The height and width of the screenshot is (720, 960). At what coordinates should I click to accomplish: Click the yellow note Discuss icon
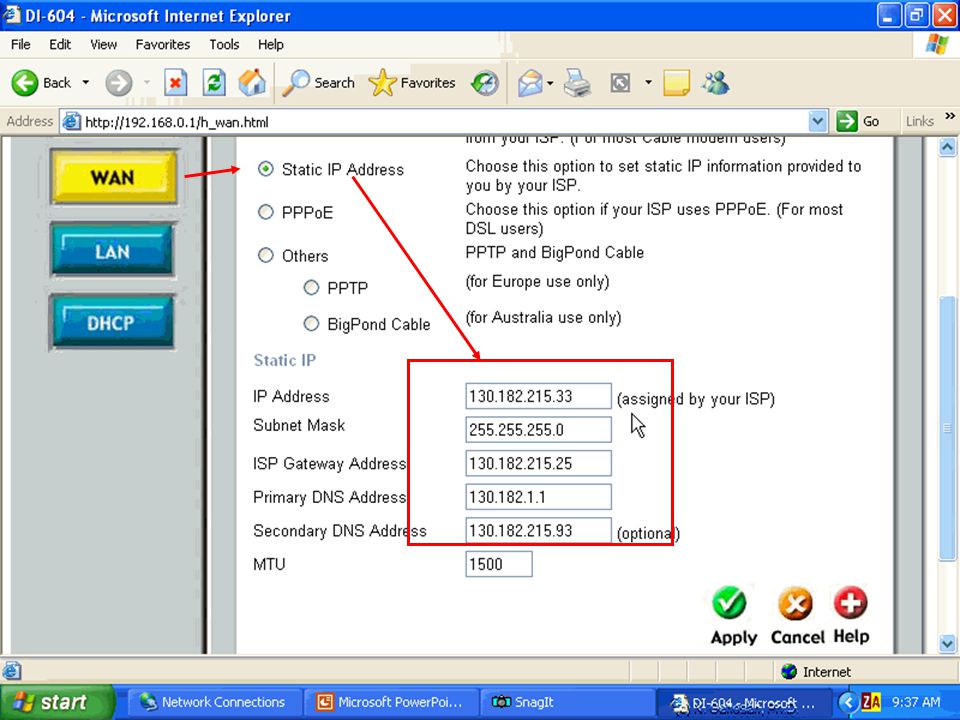pyautogui.click(x=677, y=83)
